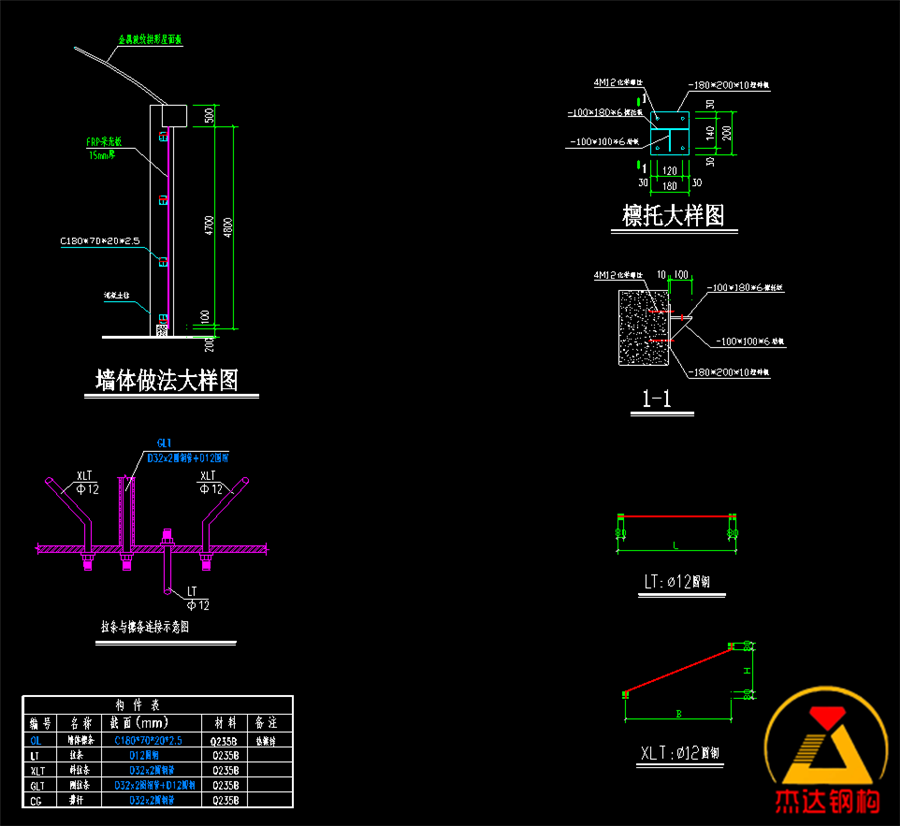Click -100*100*6 label in 檩托大样图 detail

604,141
